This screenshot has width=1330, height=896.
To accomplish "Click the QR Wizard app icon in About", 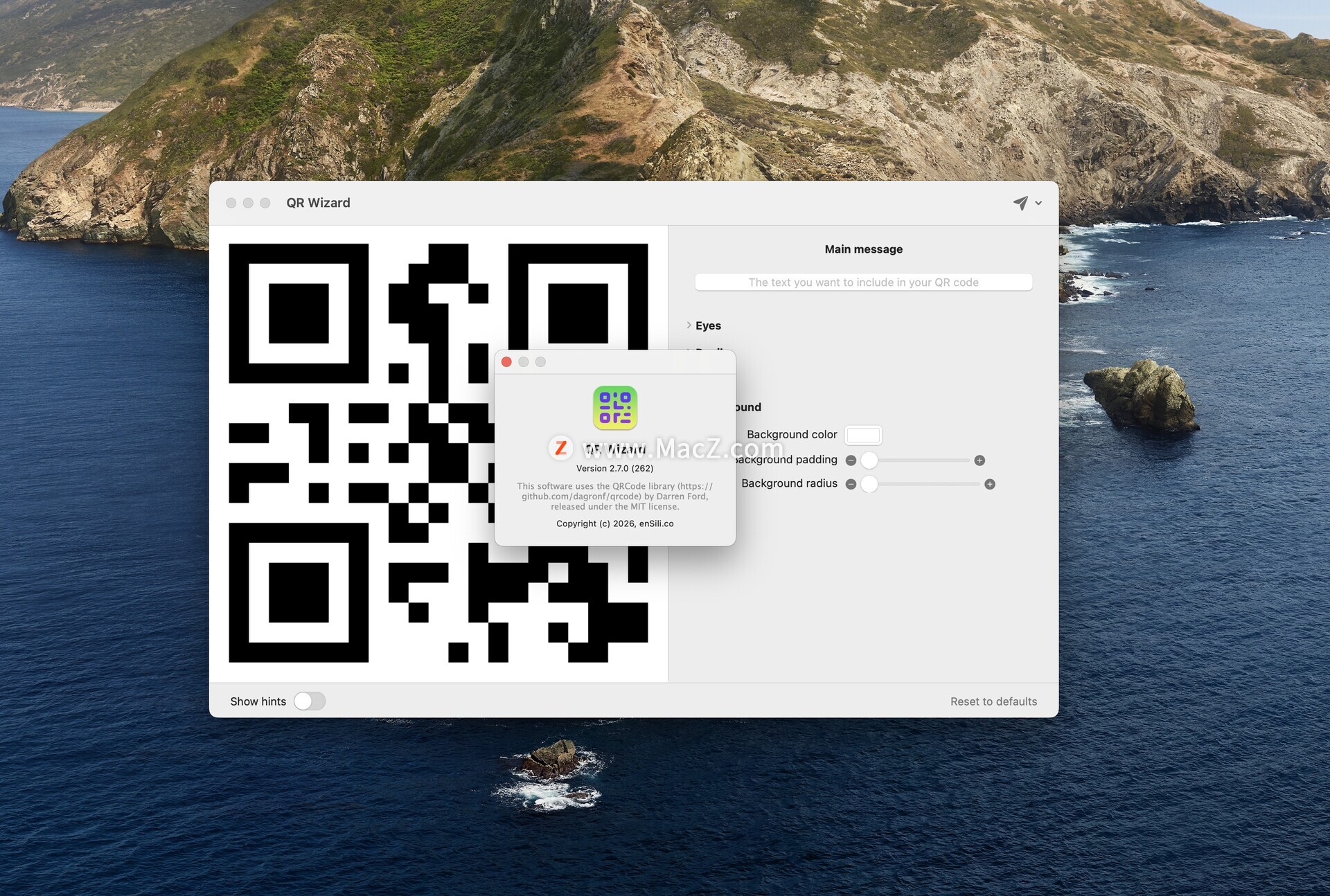I will [x=614, y=408].
